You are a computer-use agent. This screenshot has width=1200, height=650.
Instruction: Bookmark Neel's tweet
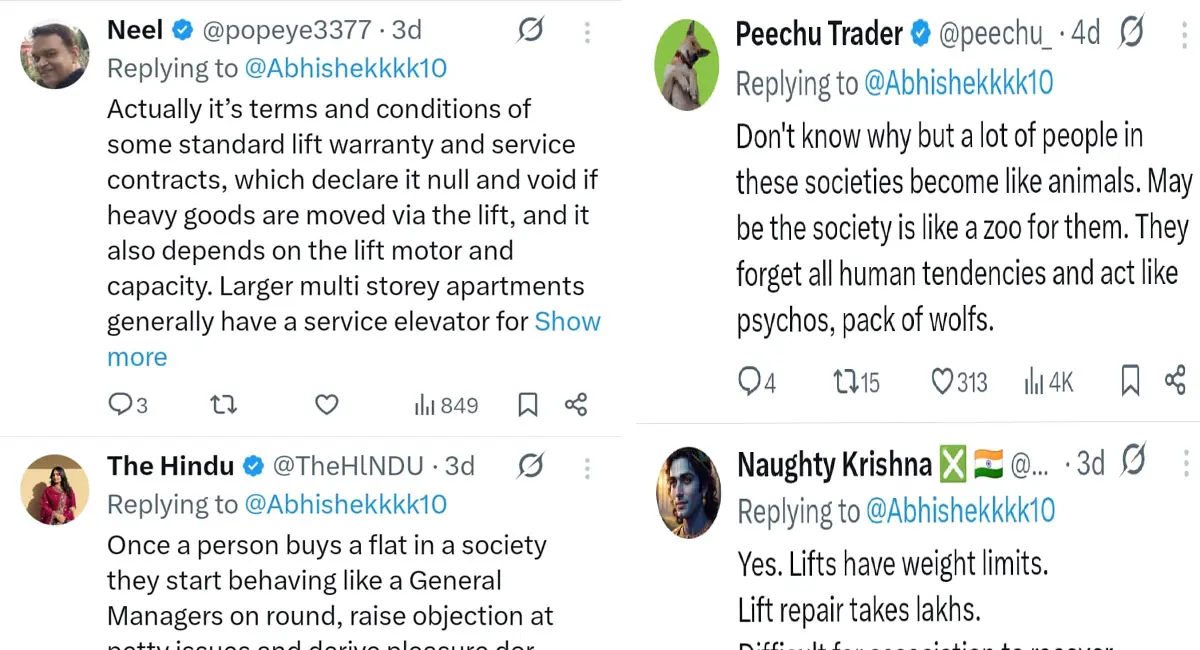pyautogui.click(x=528, y=405)
